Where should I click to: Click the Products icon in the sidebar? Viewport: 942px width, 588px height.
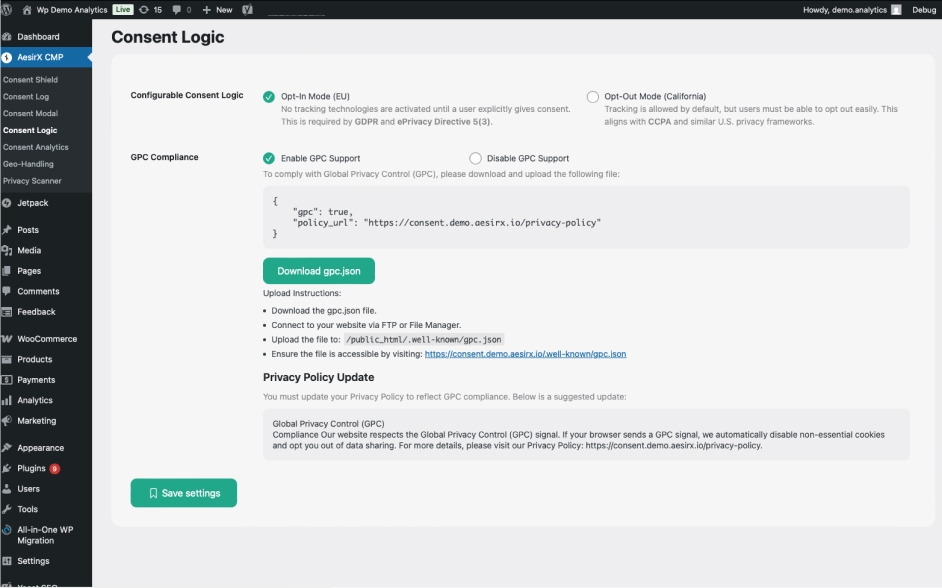click(x=7, y=359)
